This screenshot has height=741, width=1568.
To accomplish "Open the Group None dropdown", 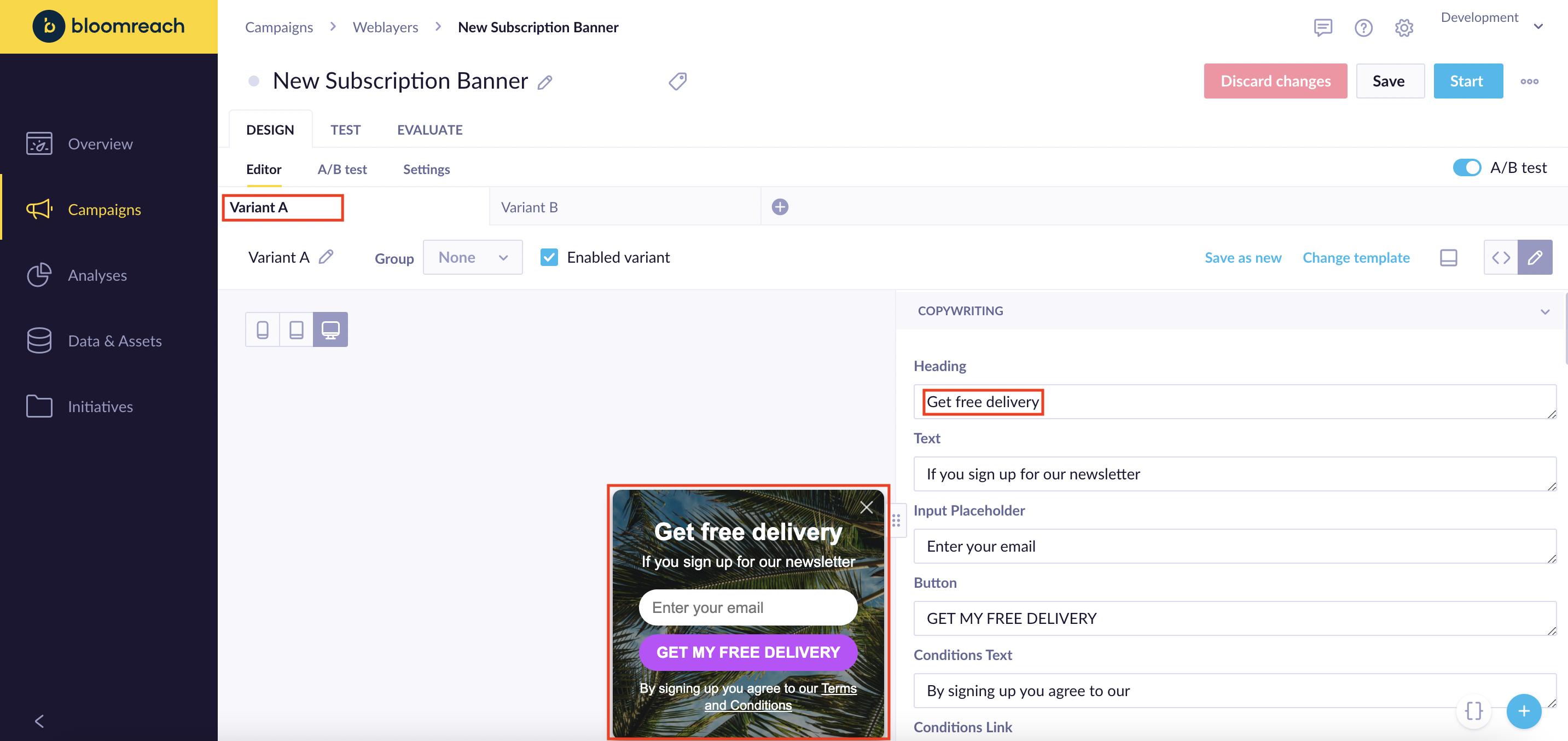I will (x=472, y=258).
